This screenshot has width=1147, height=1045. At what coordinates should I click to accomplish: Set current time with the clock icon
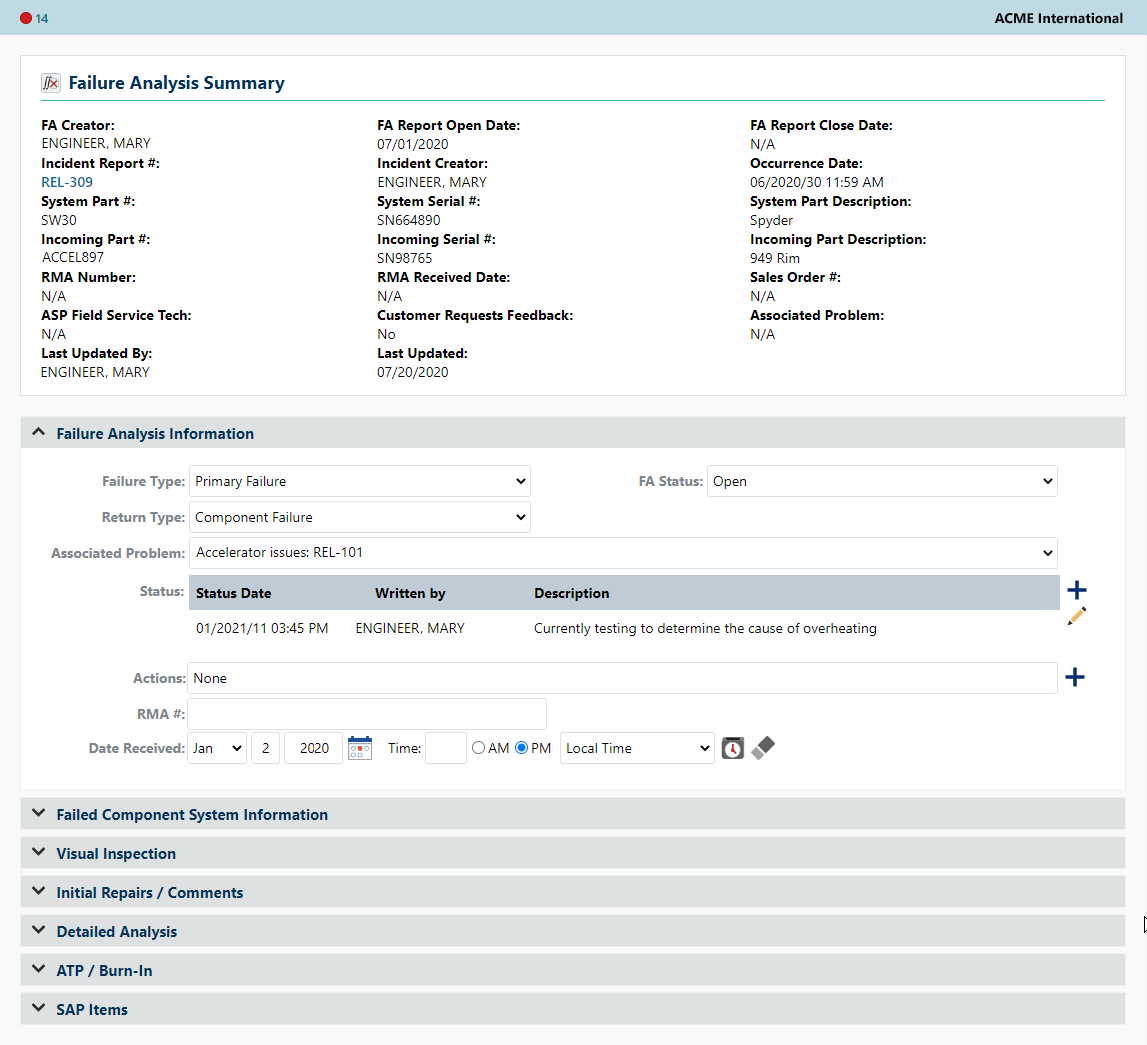(x=733, y=748)
